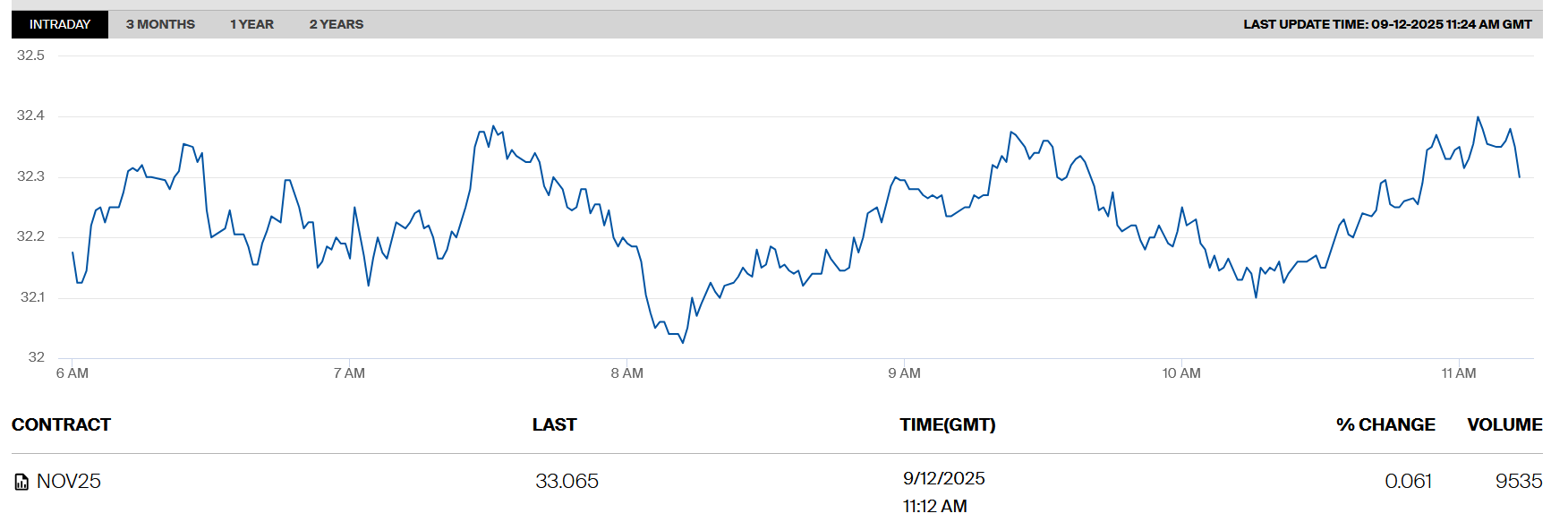Image resolution: width=1568 pixels, height=522 pixels.
Task: Switch to the INTRADAY tab
Action: tap(60, 24)
